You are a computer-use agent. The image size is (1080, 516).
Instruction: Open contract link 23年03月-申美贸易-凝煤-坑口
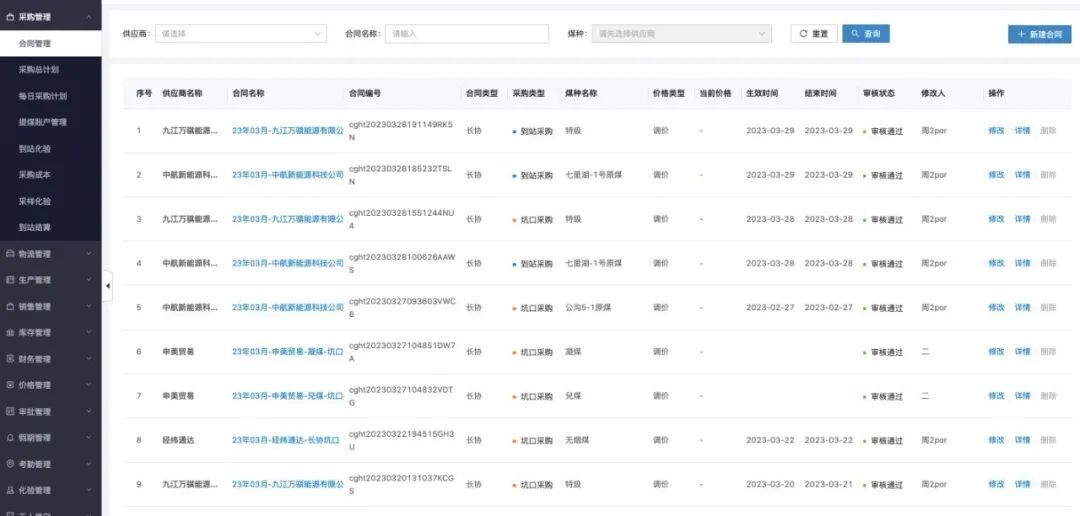click(x=287, y=351)
